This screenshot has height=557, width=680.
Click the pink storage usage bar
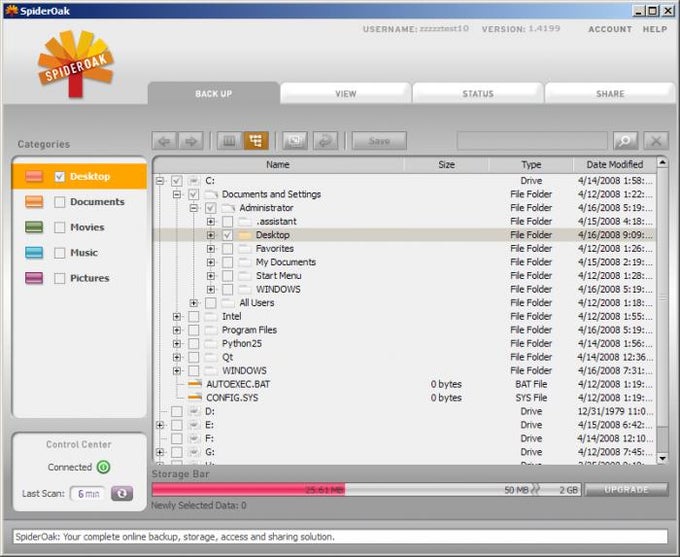coord(248,490)
